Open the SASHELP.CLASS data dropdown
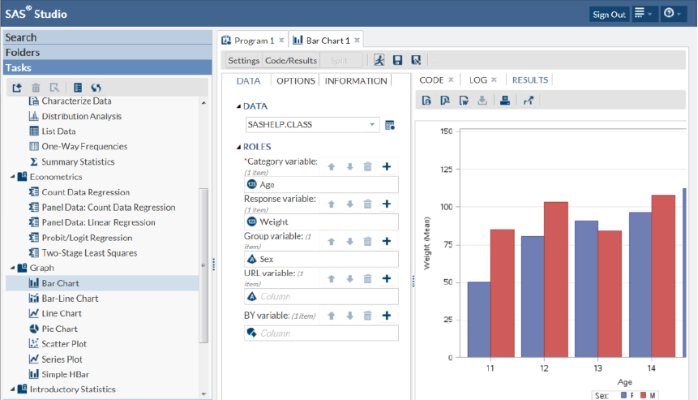The height and width of the screenshot is (400, 698). (x=372, y=125)
